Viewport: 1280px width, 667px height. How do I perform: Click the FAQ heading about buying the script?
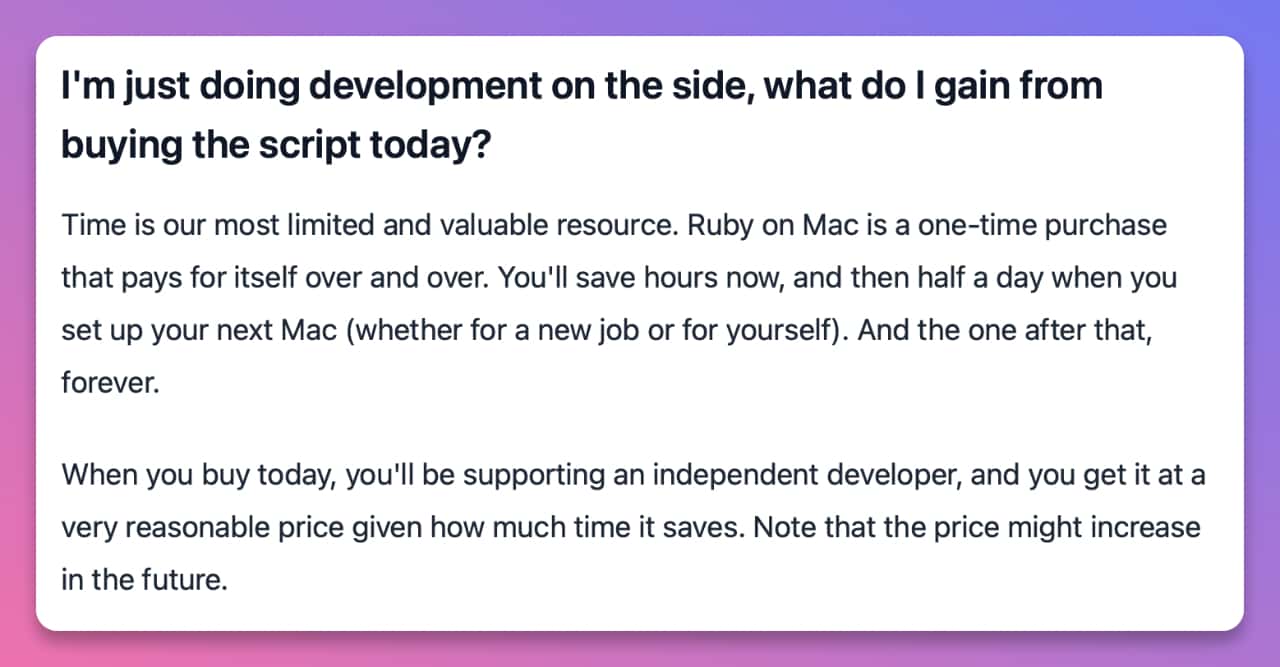pyautogui.click(x=580, y=115)
